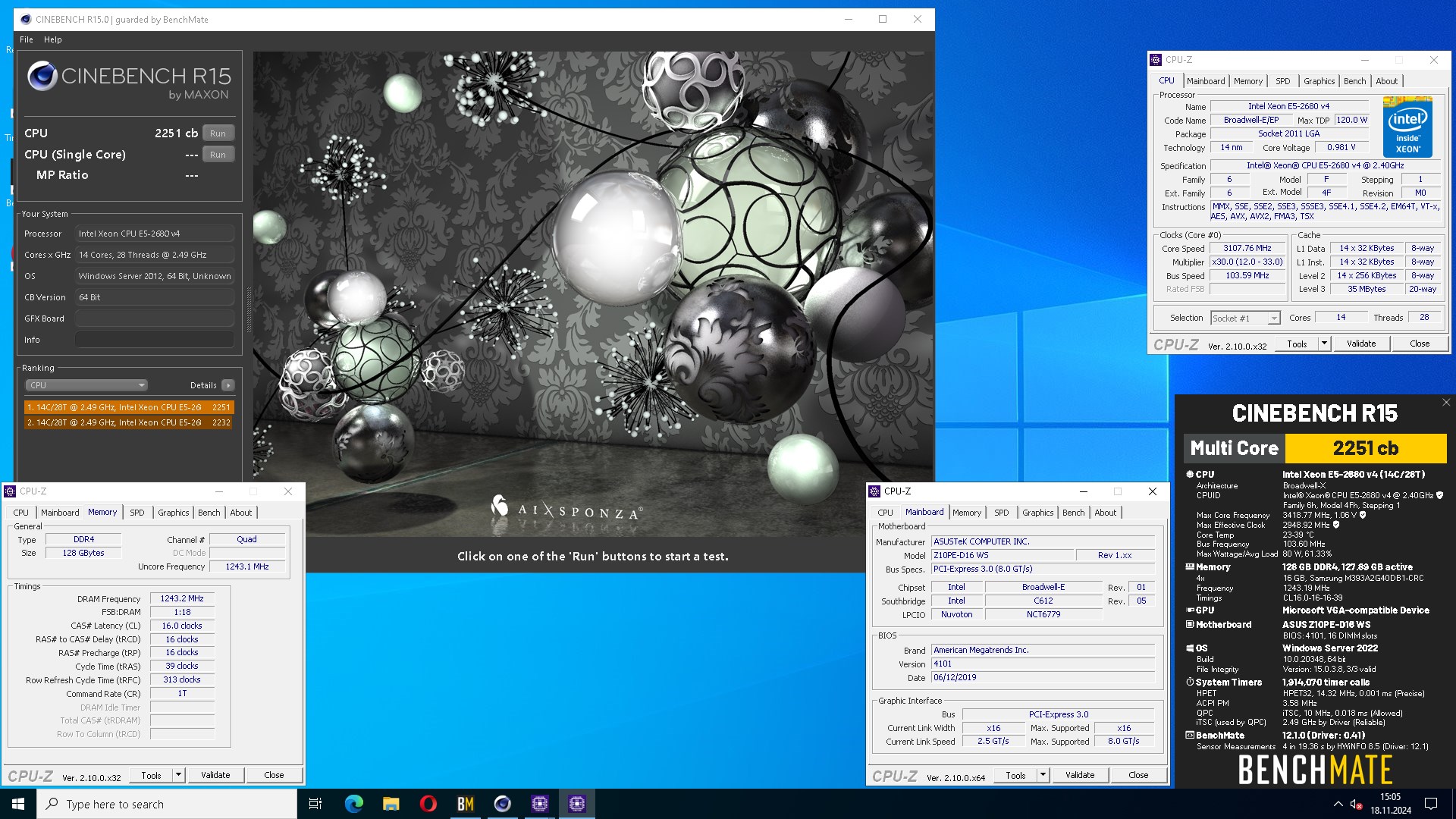
Task: Minimize the top-right CPU-Z window
Action: click(x=1364, y=60)
